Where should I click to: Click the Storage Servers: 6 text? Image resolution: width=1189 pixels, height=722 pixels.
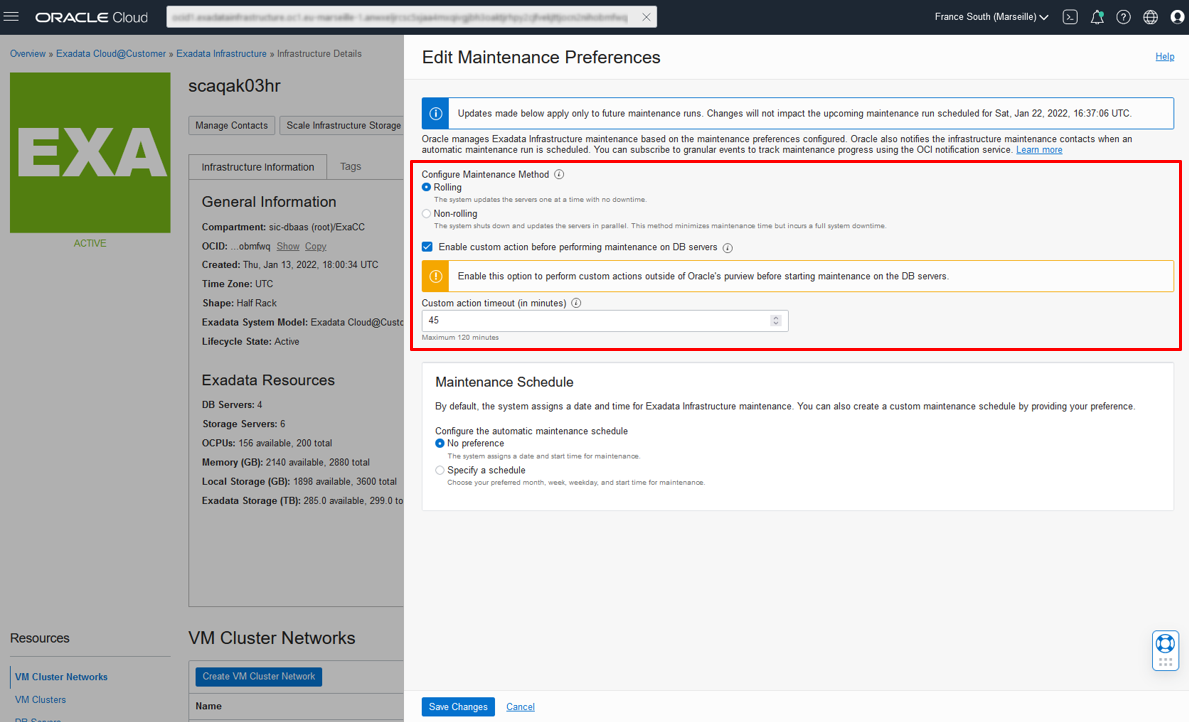[x=243, y=424]
